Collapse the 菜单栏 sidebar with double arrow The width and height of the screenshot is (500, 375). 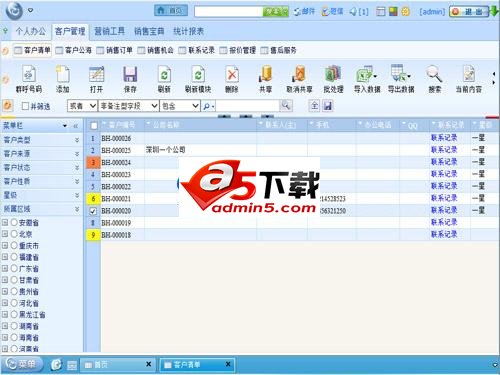pos(76,126)
